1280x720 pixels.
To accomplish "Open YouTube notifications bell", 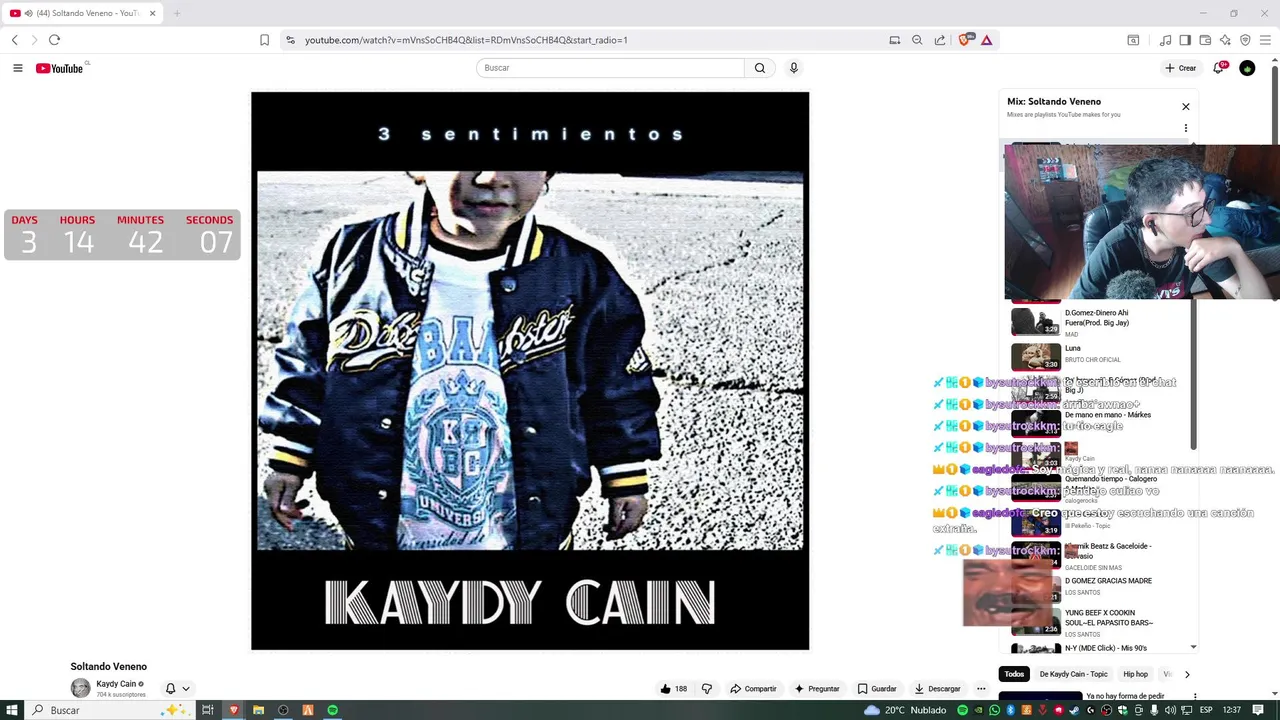I will (1219, 68).
